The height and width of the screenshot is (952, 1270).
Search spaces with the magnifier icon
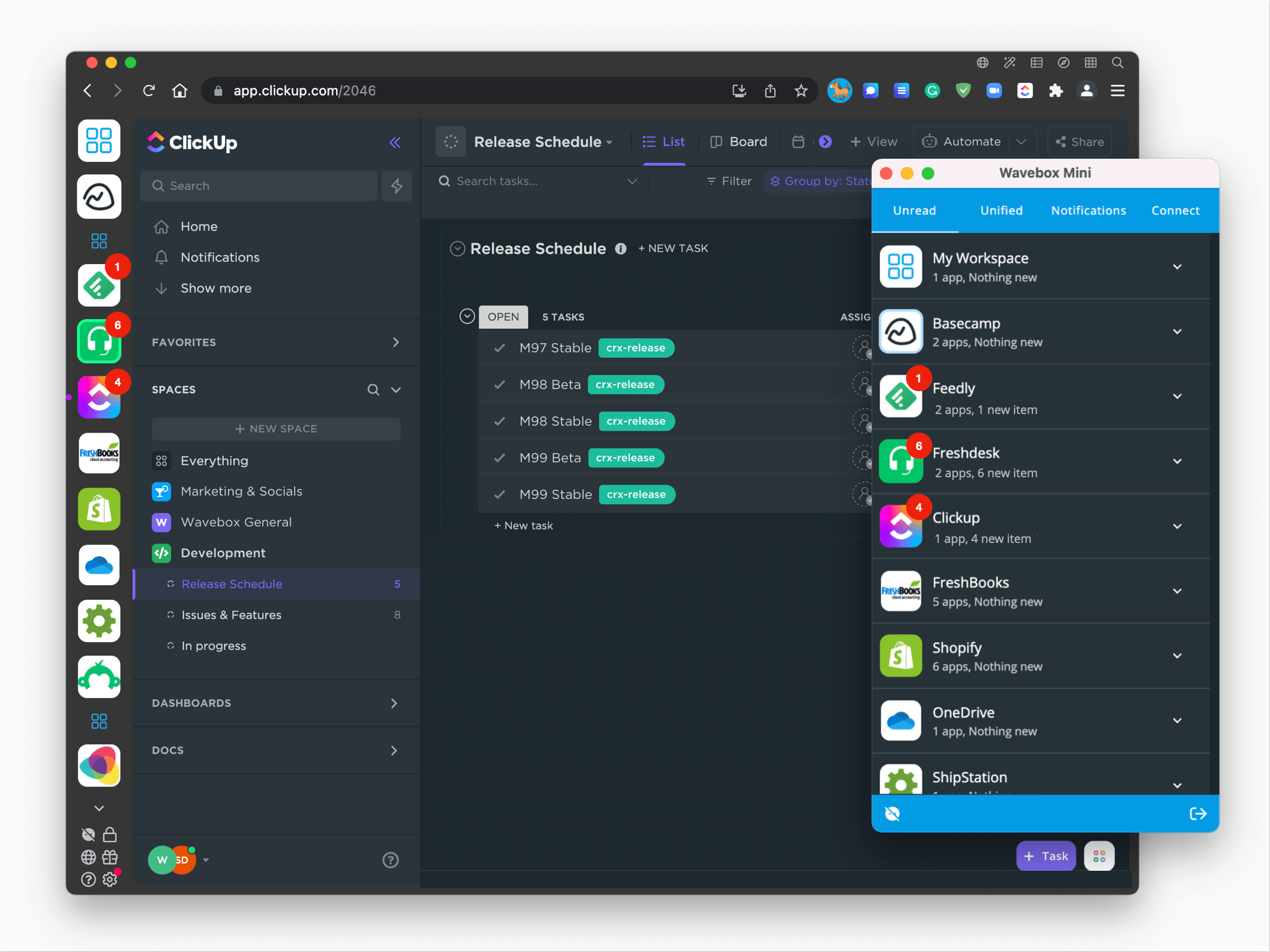pos(373,390)
